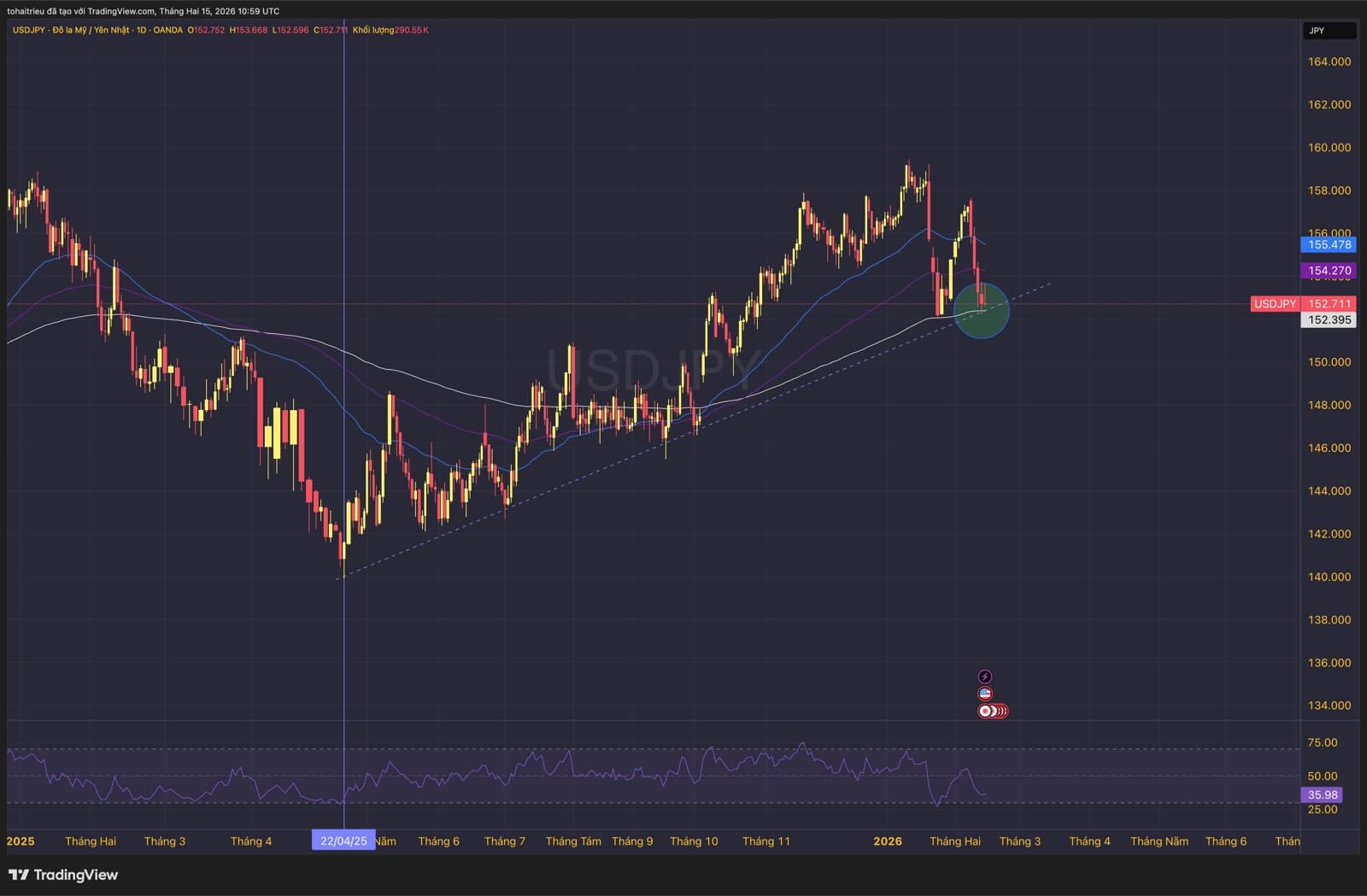Viewport: 1367px width, 896px height.
Task: Select the Tháng Hai label on the time axis
Action: tap(954, 840)
